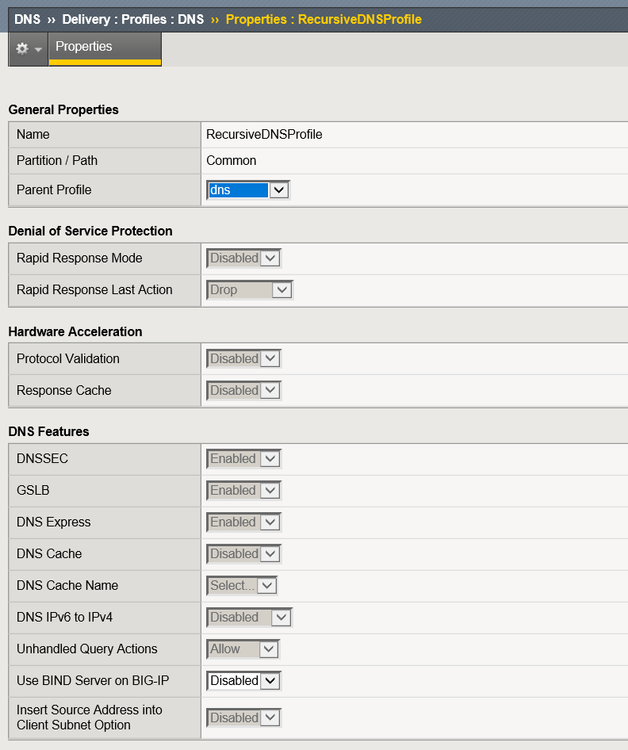
Task: Open the Protocol Validation dropdown
Action: pos(244,359)
